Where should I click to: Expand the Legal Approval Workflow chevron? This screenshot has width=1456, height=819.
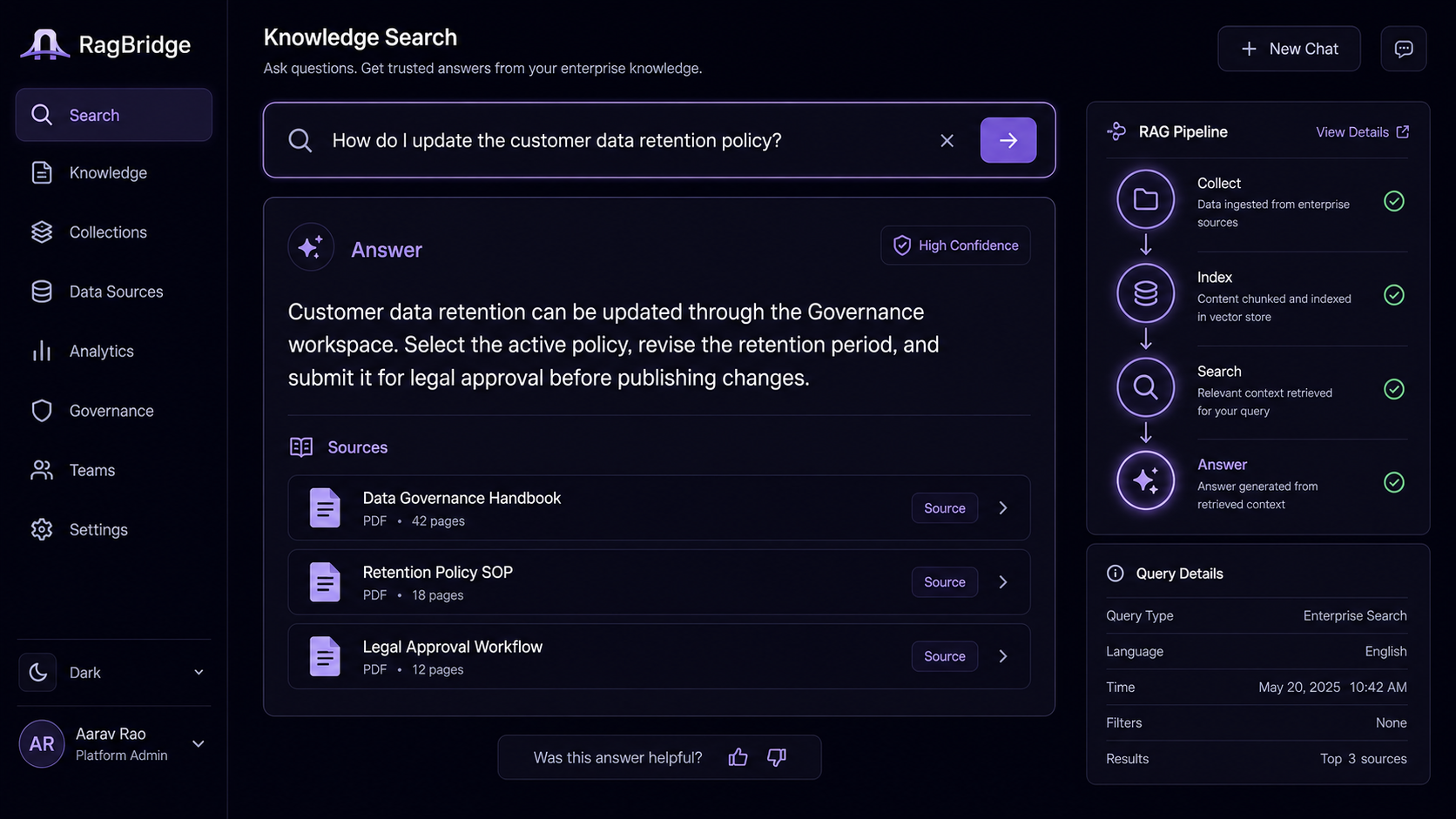pos(1003,656)
